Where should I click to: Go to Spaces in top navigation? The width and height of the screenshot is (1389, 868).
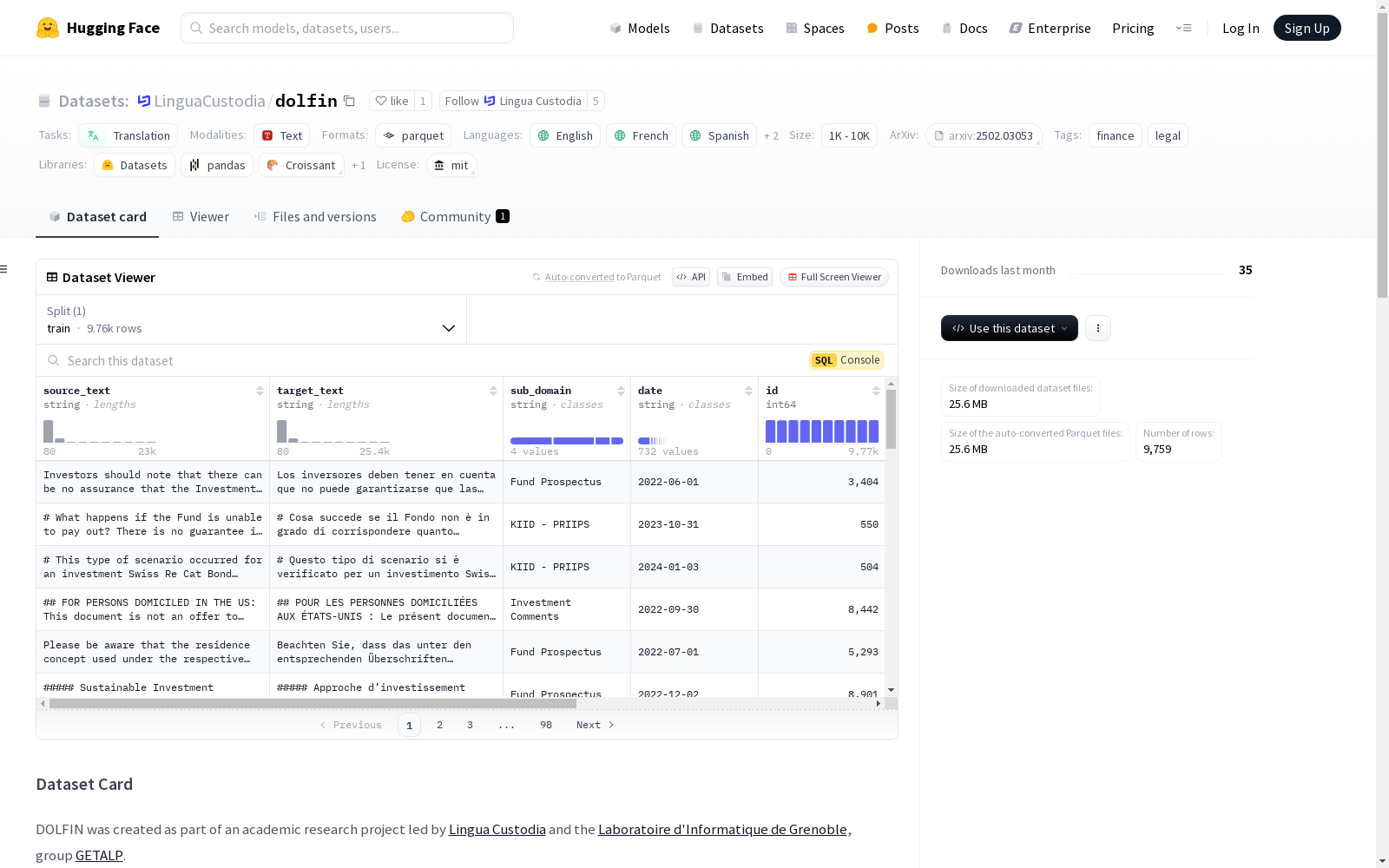click(x=815, y=28)
